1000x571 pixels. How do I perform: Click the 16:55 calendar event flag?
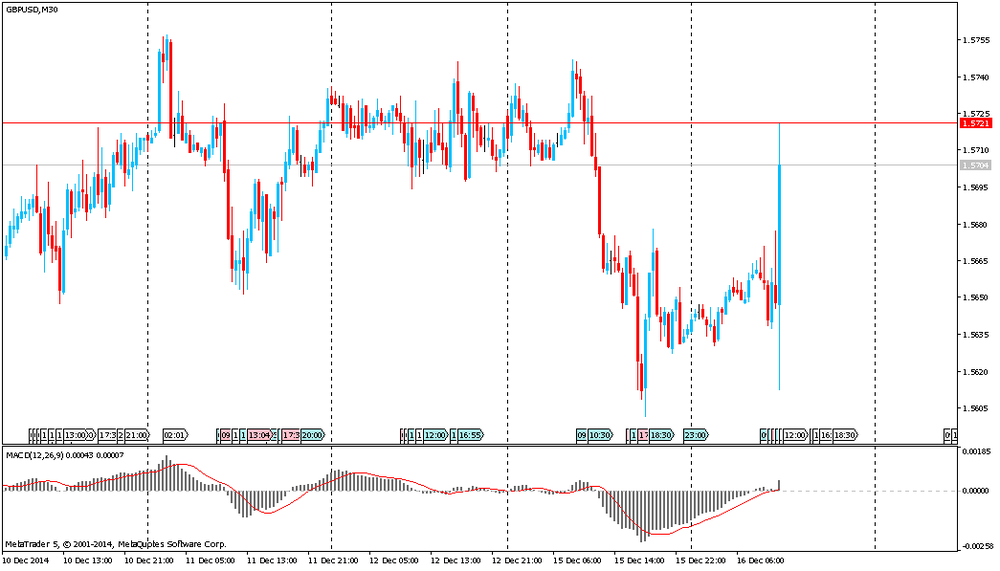pyautogui.click(x=469, y=436)
